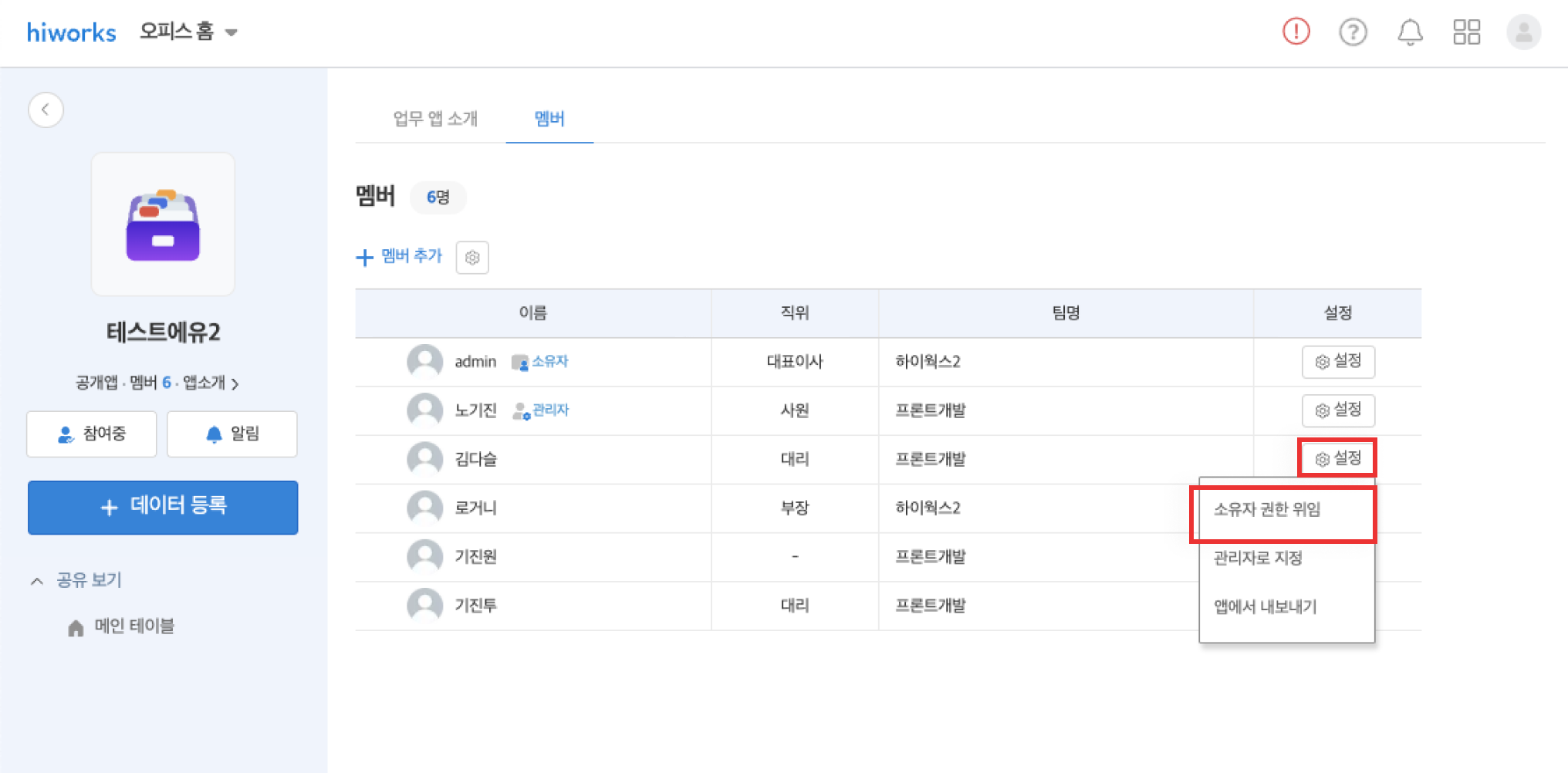Open the notifications bell icon

1410,32
